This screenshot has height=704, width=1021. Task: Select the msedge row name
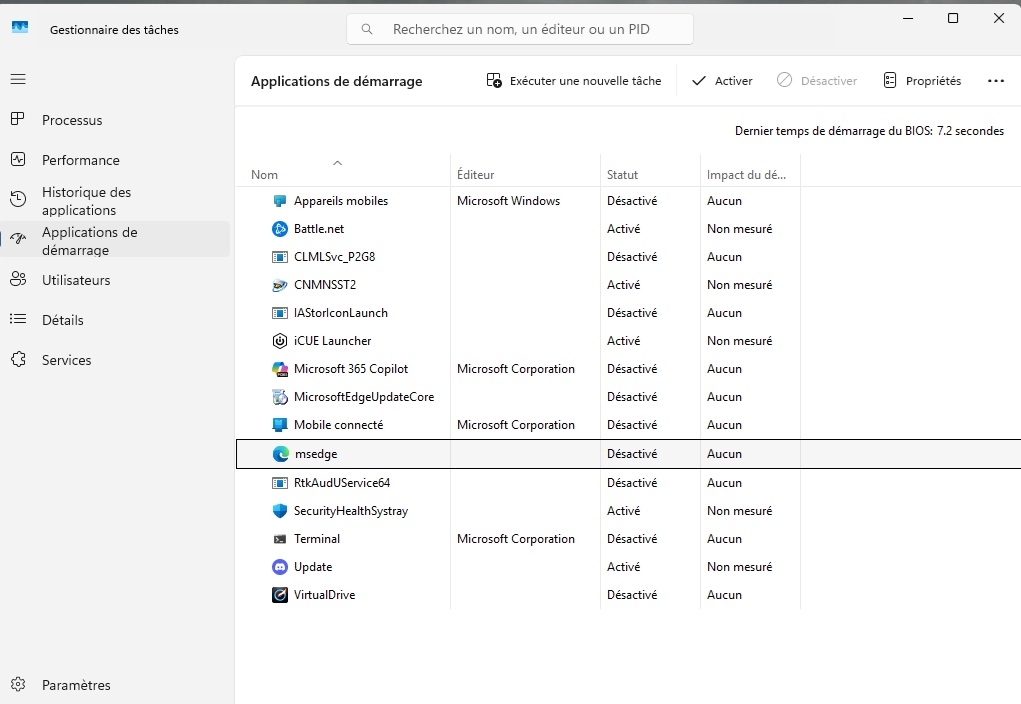click(316, 454)
